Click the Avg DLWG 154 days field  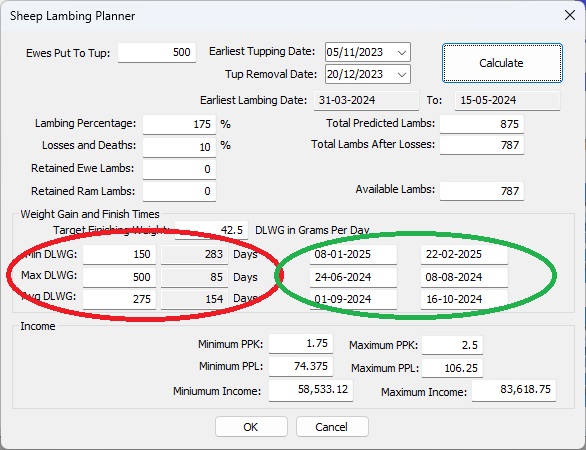coord(194,299)
